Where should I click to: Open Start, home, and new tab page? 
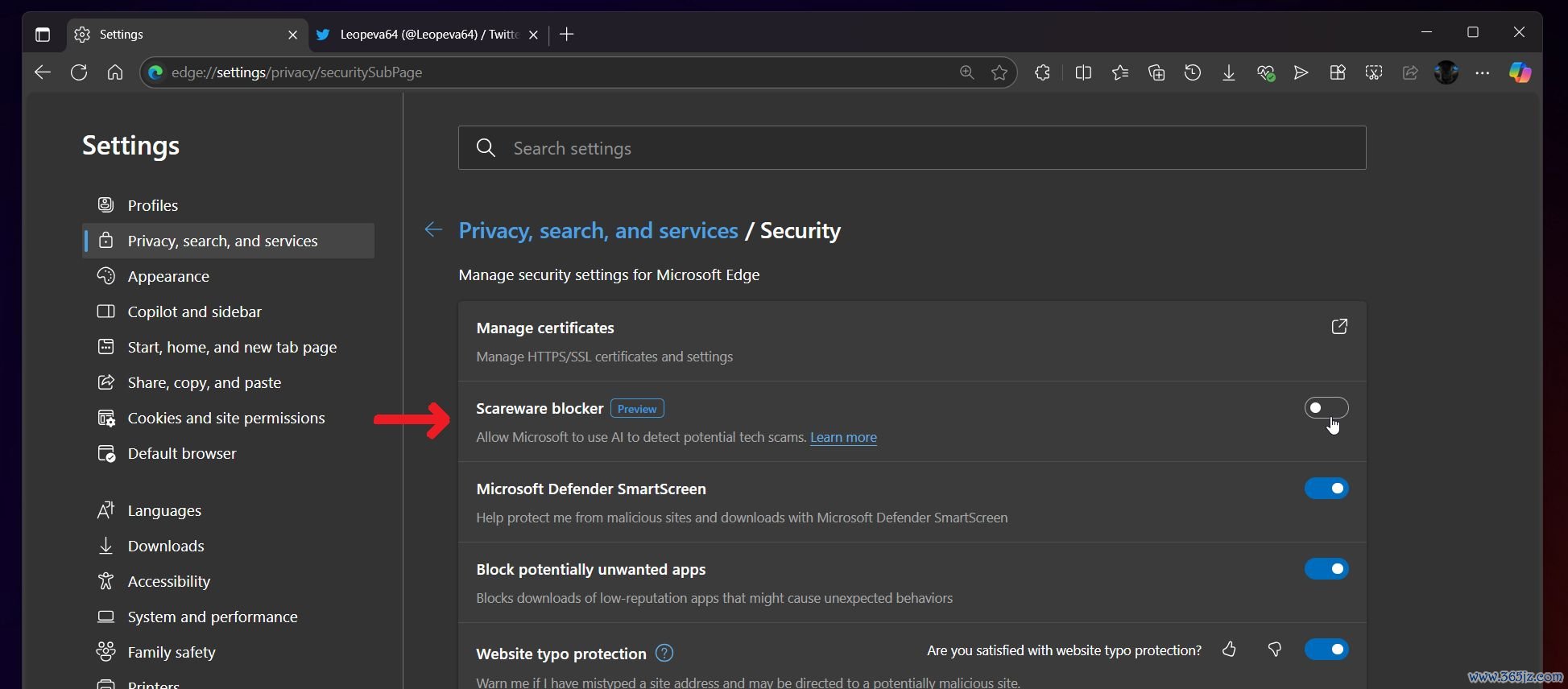(229, 347)
